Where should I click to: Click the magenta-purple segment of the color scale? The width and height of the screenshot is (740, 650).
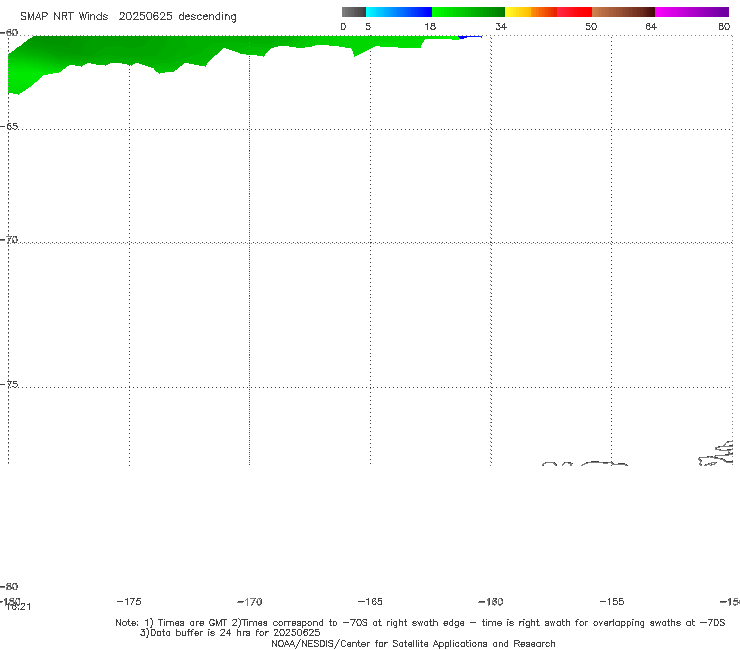click(692, 12)
